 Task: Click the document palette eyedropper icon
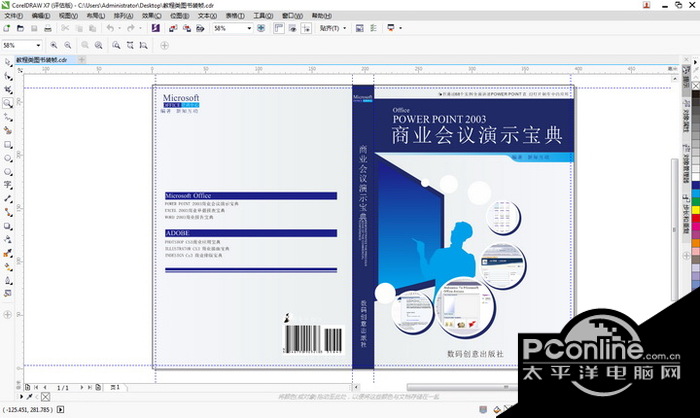[29, 397]
